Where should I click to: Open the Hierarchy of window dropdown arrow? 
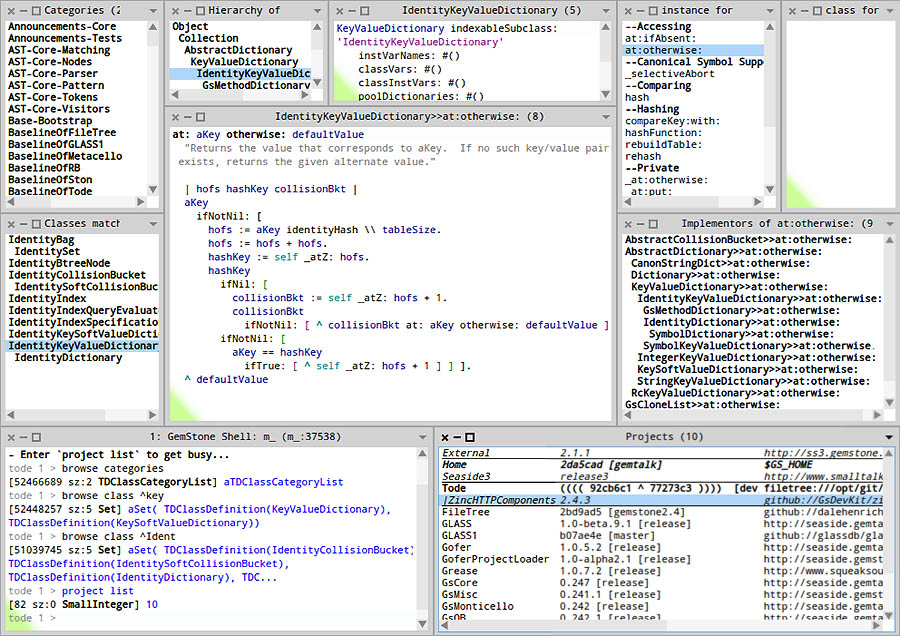317,11
